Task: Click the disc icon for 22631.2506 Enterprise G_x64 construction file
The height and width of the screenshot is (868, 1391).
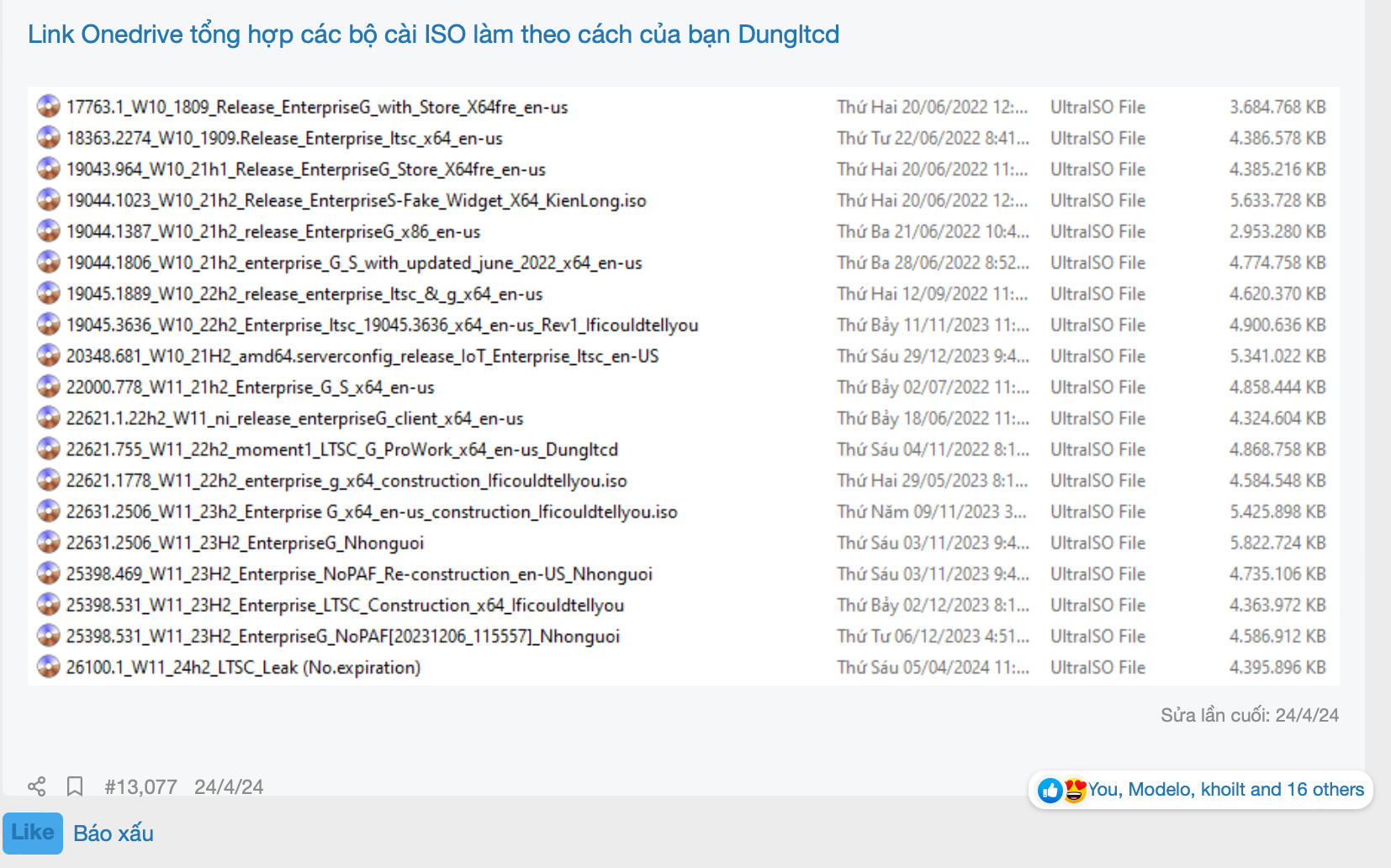Action: coord(49,511)
